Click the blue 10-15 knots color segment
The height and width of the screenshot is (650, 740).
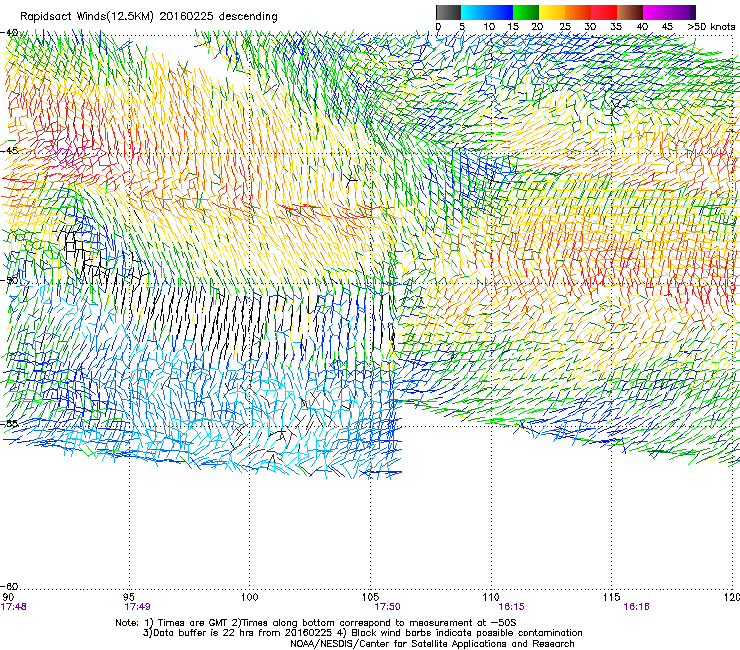click(x=500, y=12)
